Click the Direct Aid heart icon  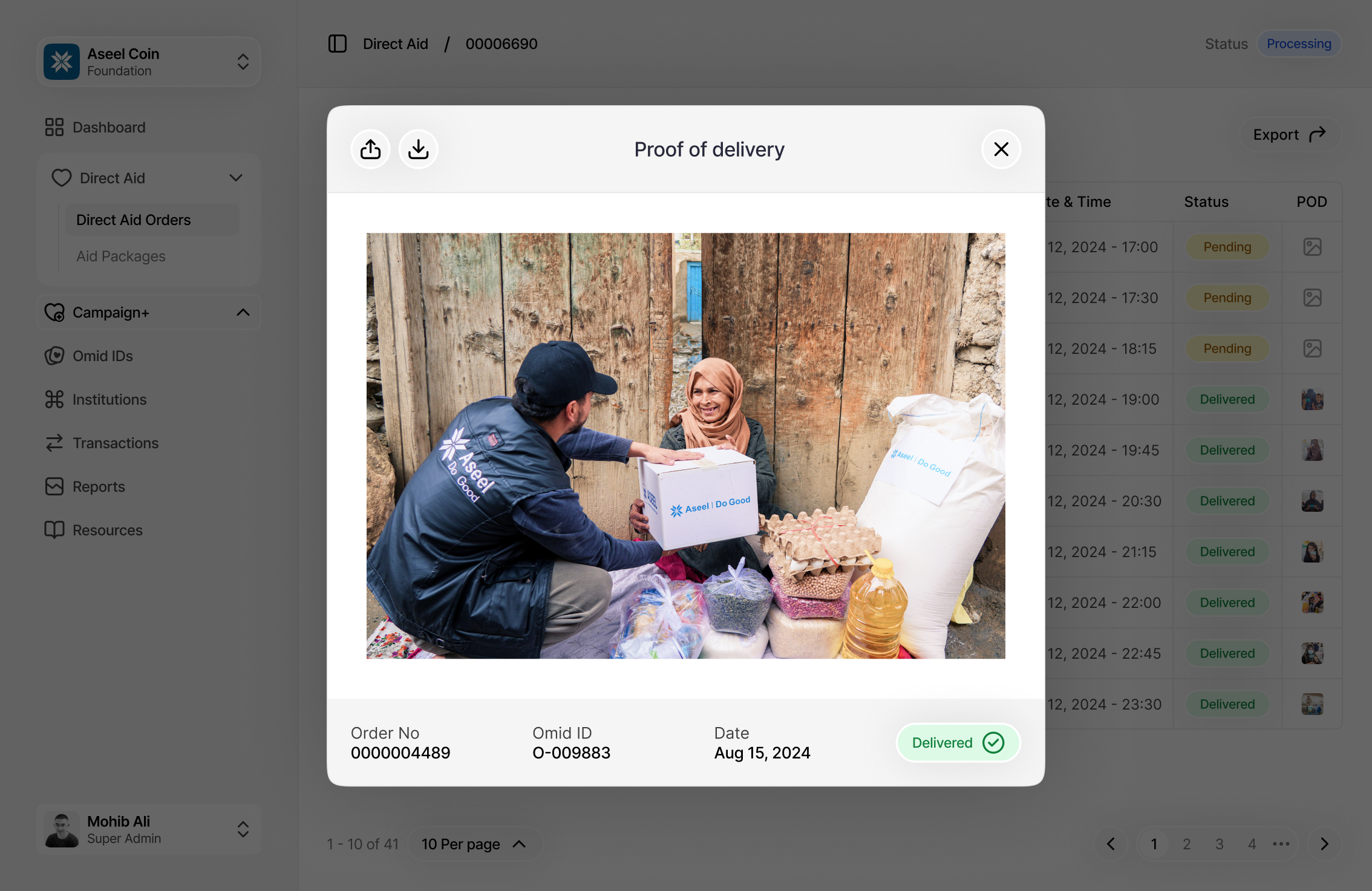click(x=62, y=178)
